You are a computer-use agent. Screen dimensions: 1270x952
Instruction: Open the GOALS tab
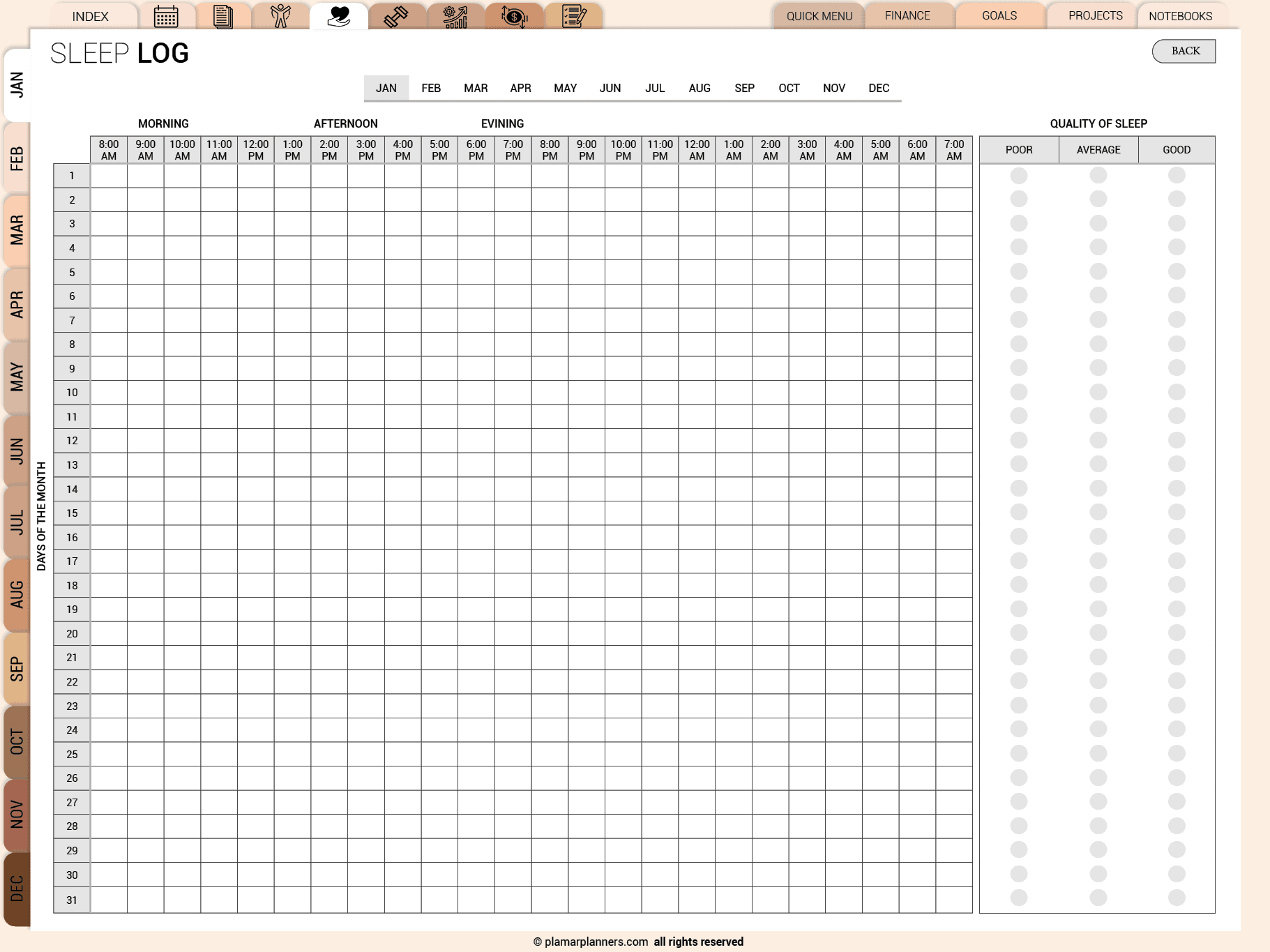click(999, 16)
